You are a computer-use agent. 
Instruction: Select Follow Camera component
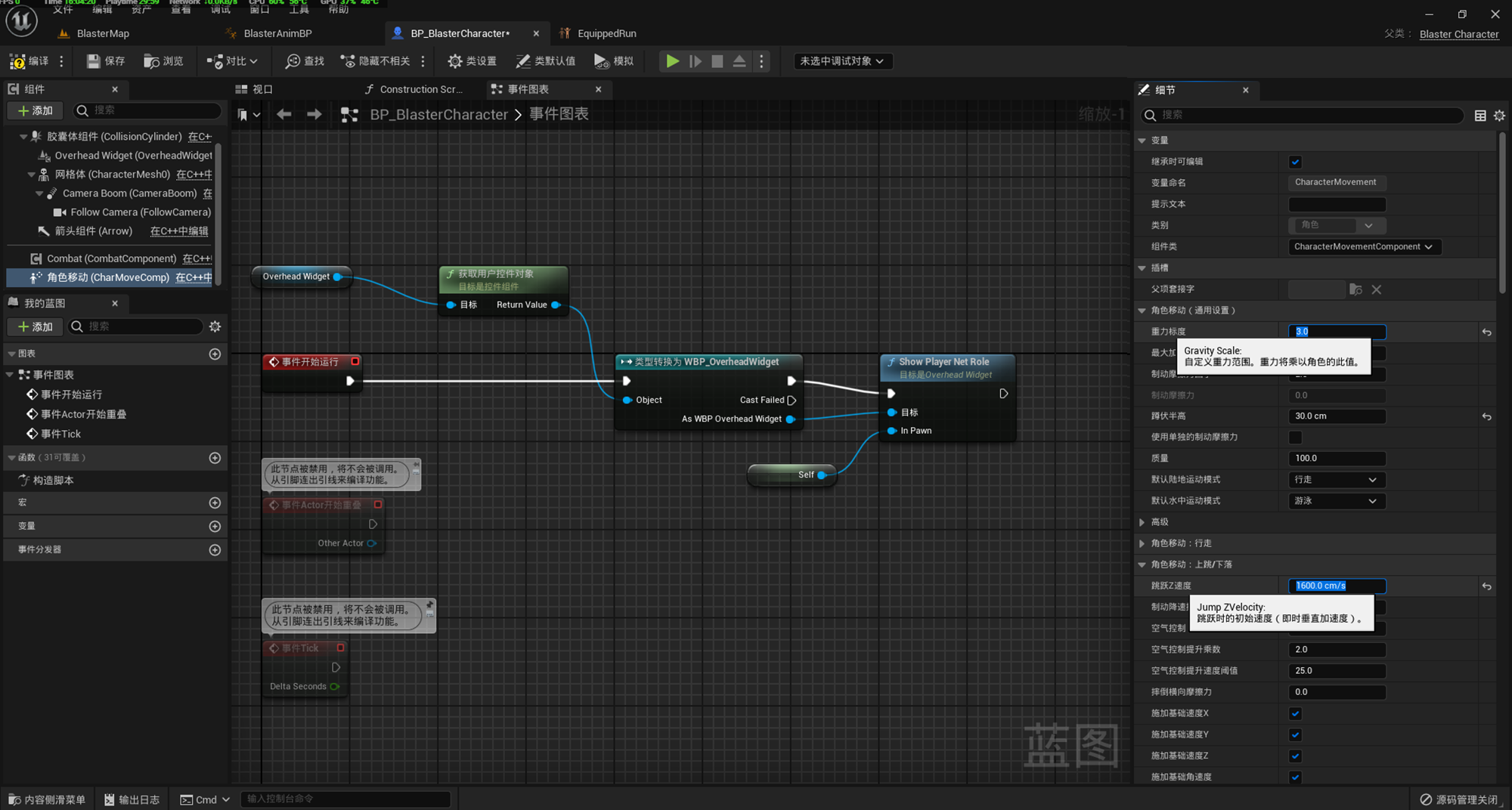132,212
